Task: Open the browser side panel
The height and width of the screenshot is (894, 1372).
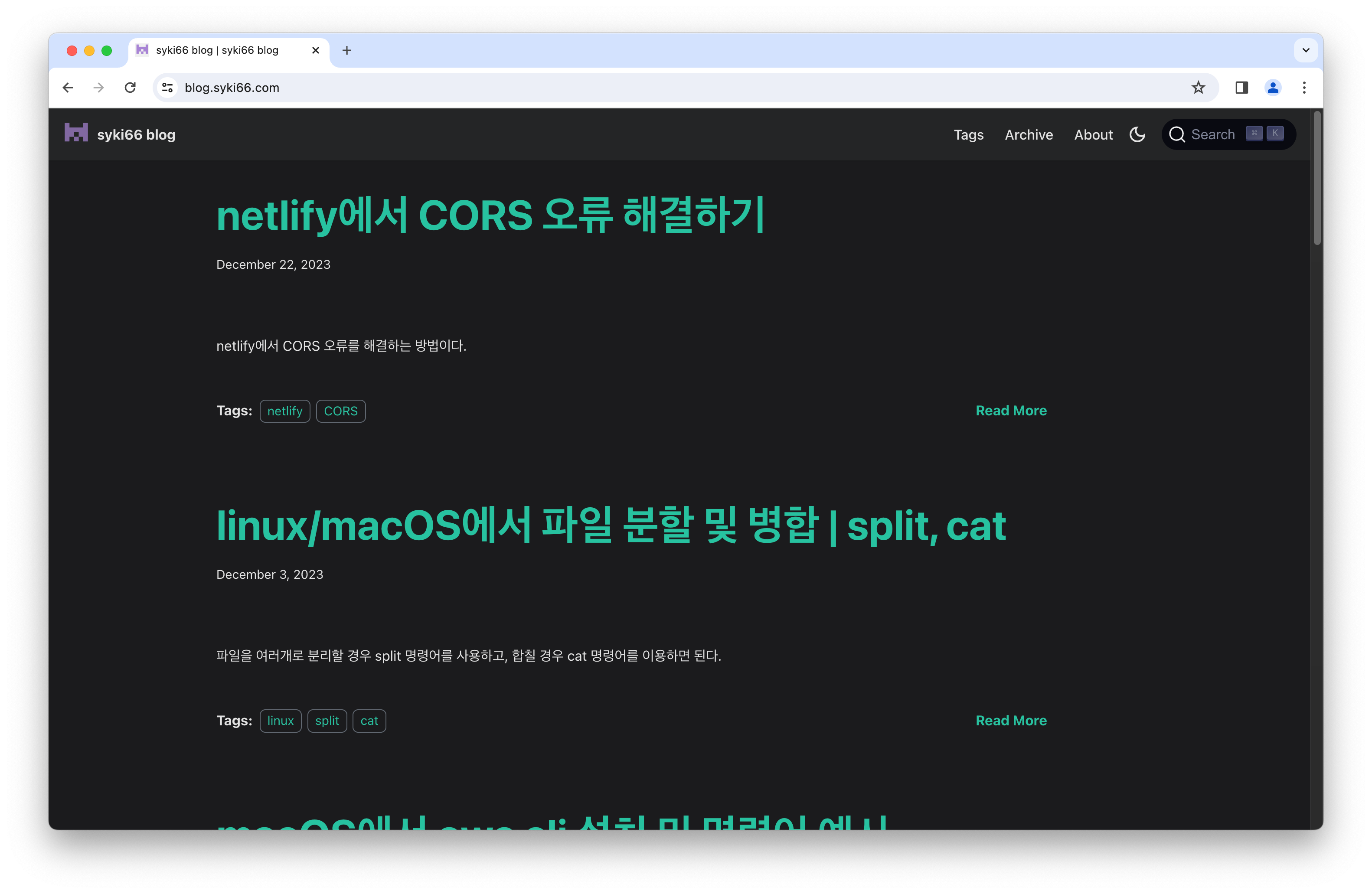Action: (1242, 88)
